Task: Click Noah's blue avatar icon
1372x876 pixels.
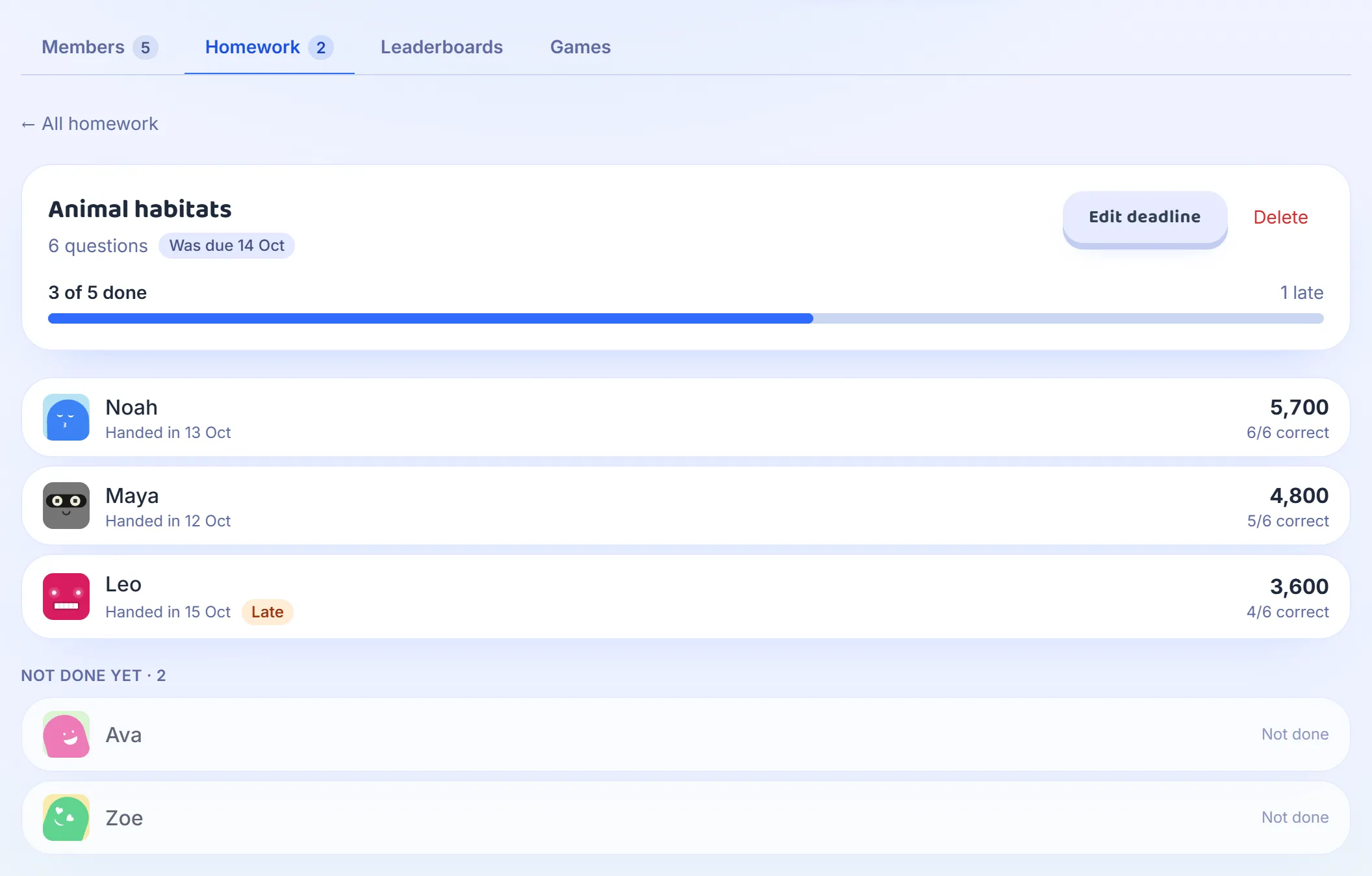Action: (66, 417)
